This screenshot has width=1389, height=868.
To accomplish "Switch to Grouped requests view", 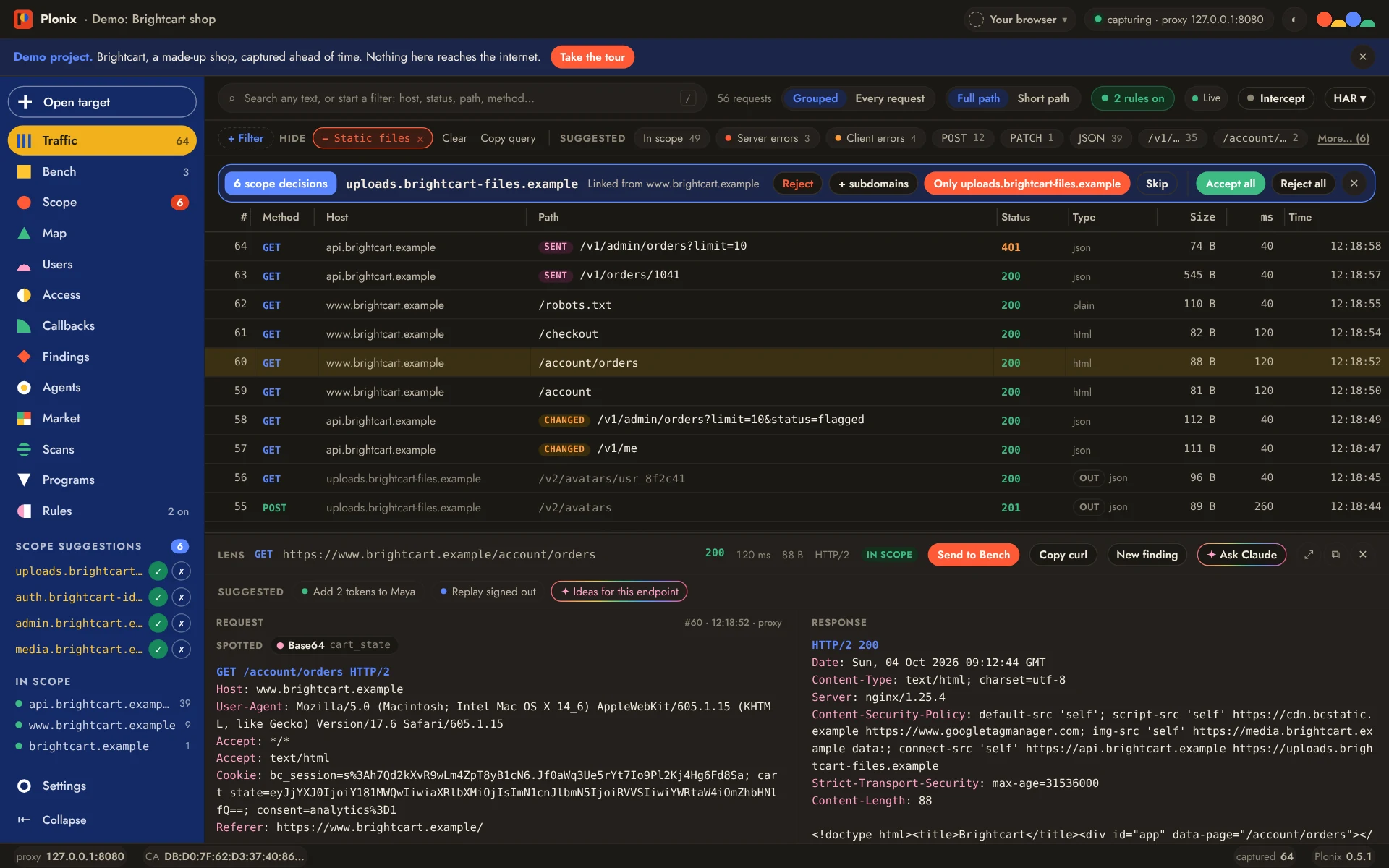I will click(815, 98).
